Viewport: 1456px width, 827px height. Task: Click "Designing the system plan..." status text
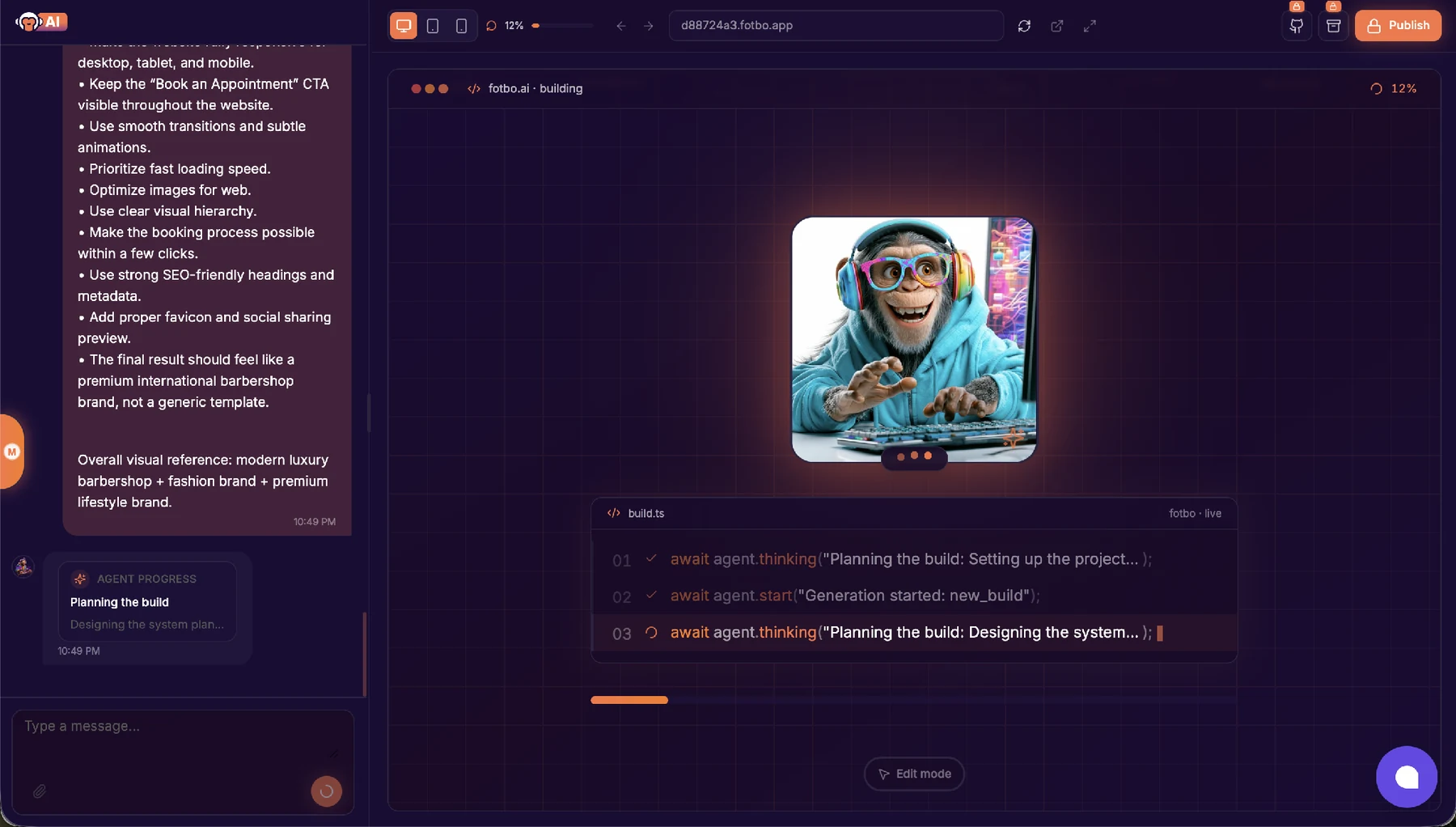147,625
